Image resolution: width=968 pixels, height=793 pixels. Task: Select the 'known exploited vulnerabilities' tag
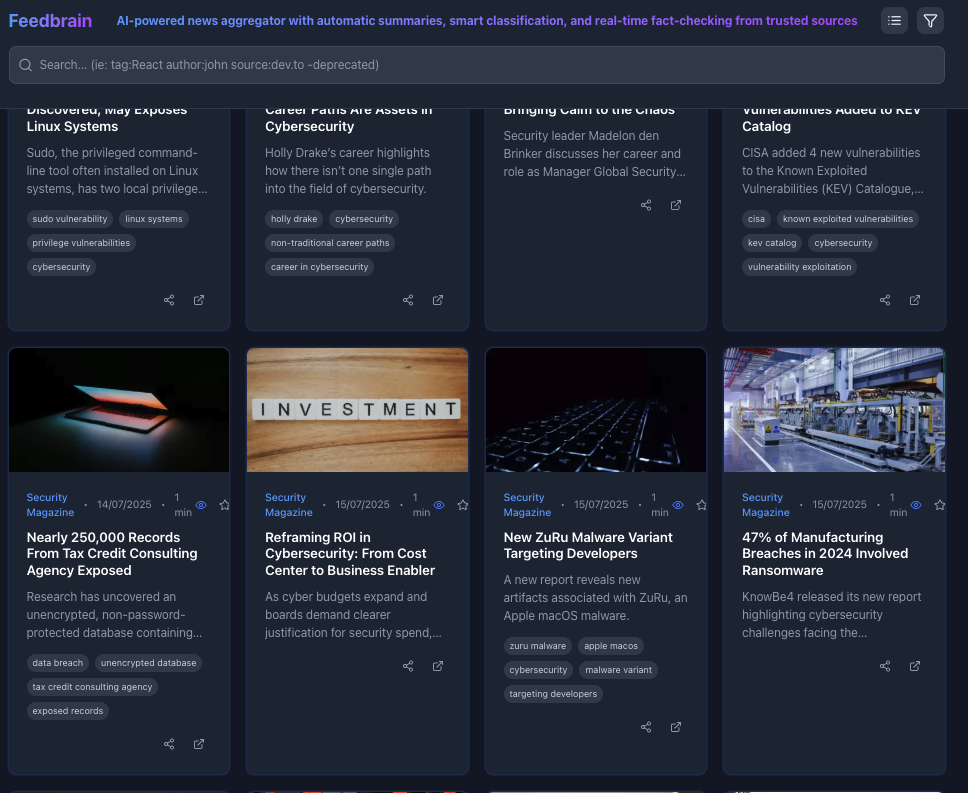[848, 219]
